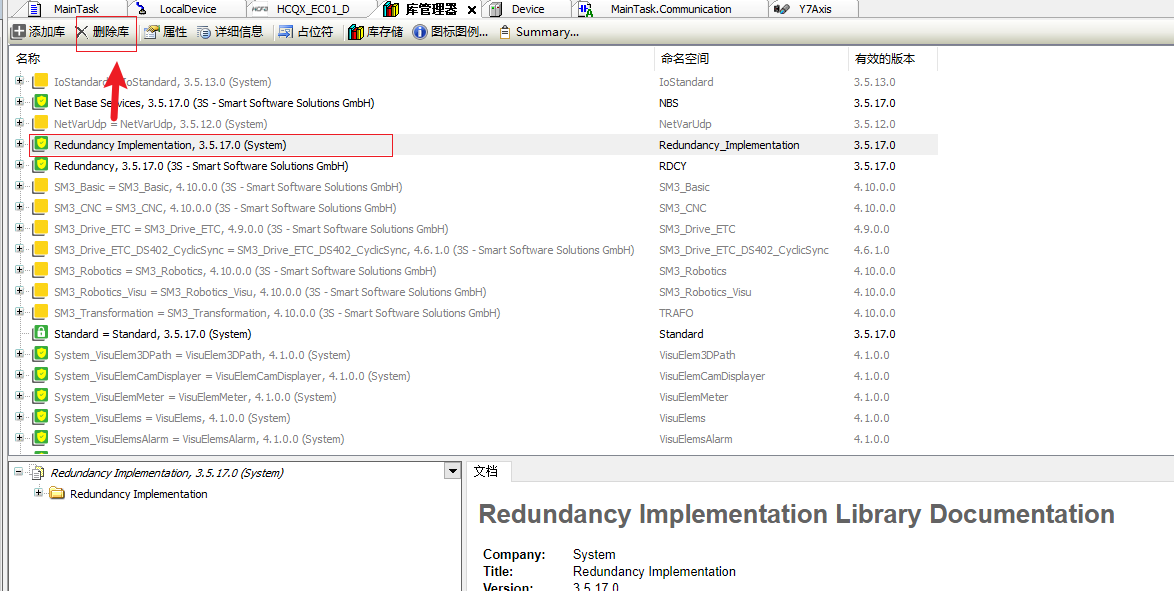
Task: Expand the SM3_Basic library node
Action: [19, 187]
